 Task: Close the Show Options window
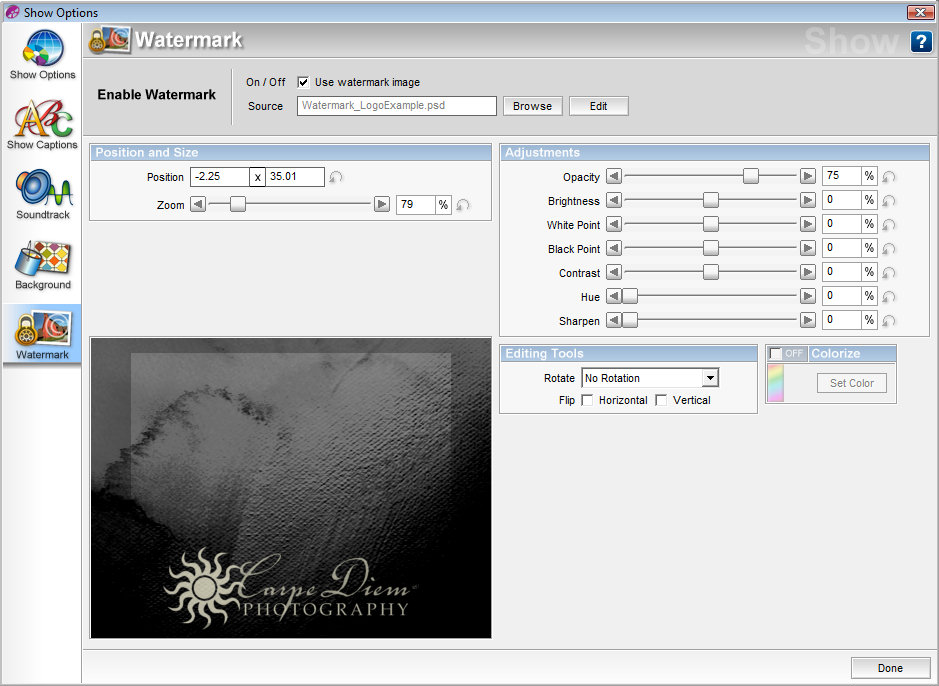point(920,12)
